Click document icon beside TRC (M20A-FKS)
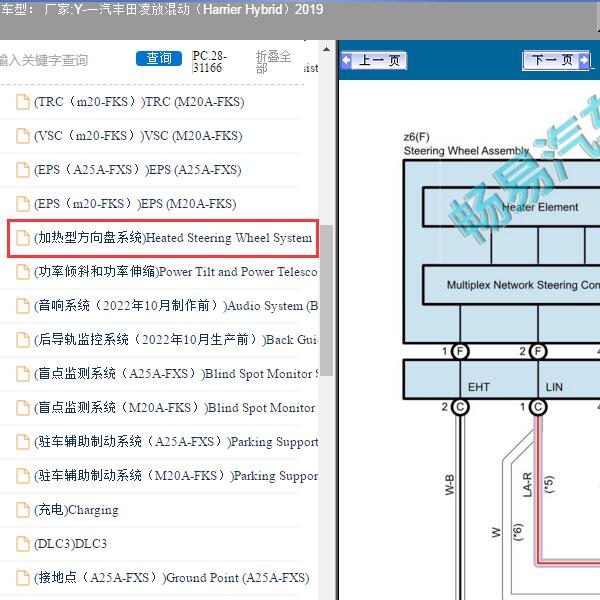 click(x=23, y=102)
